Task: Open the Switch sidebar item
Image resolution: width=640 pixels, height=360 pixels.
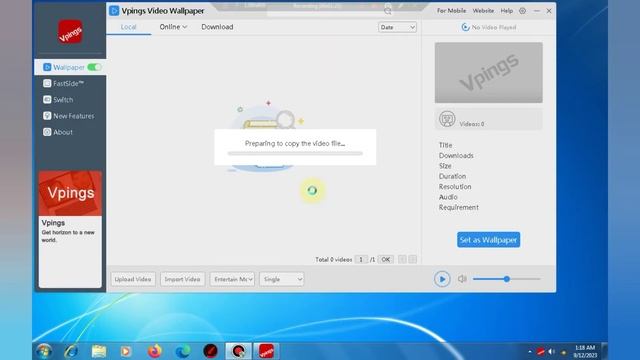Action: click(58, 100)
